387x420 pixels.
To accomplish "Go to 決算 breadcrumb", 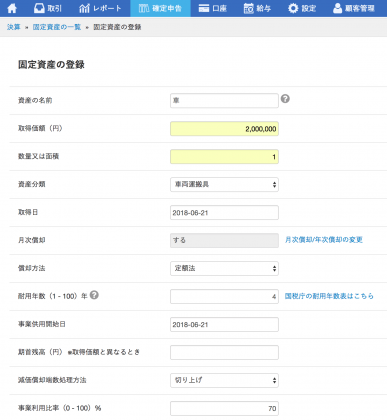I will [14, 27].
